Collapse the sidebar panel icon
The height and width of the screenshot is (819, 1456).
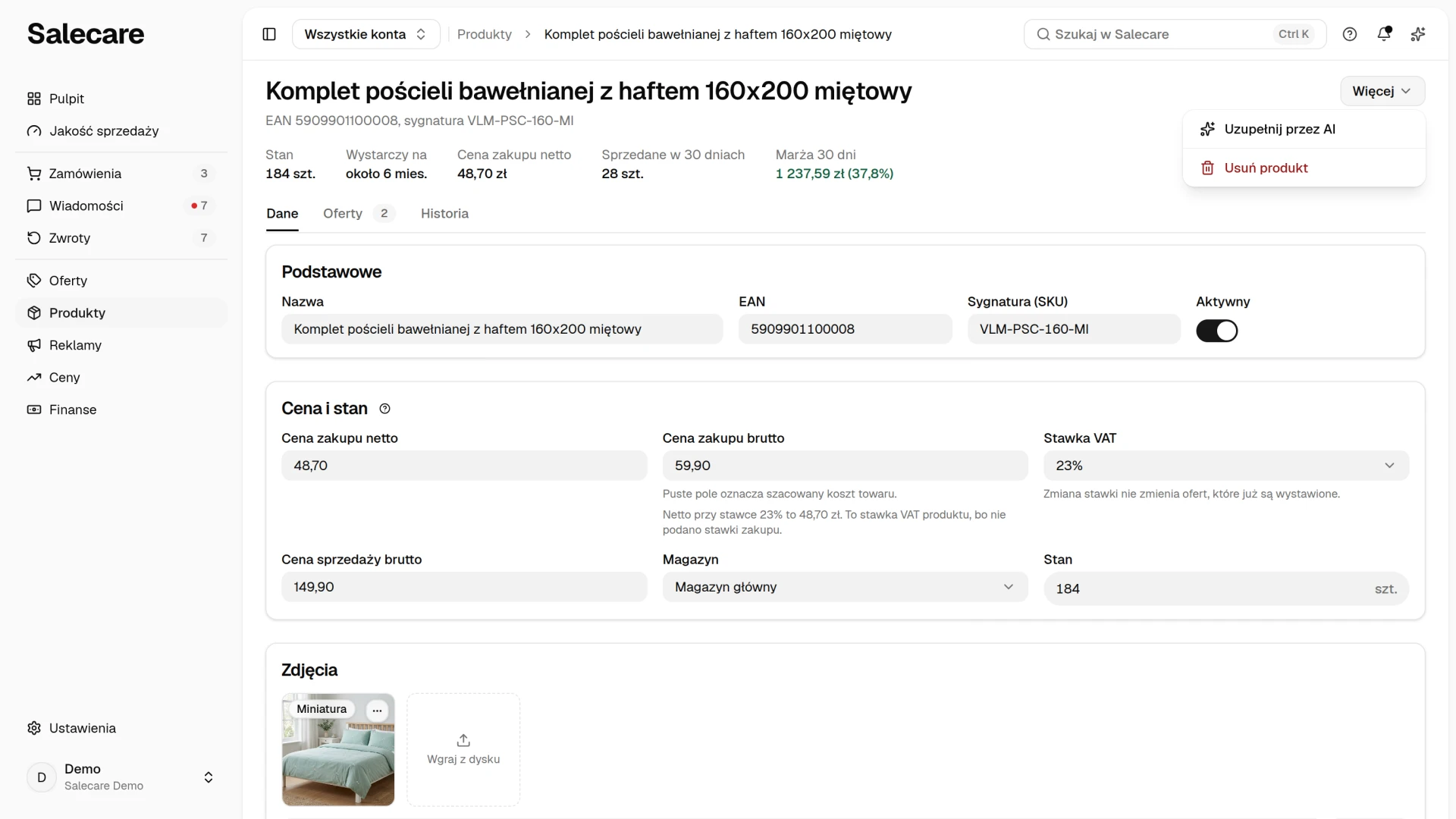pos(269,34)
